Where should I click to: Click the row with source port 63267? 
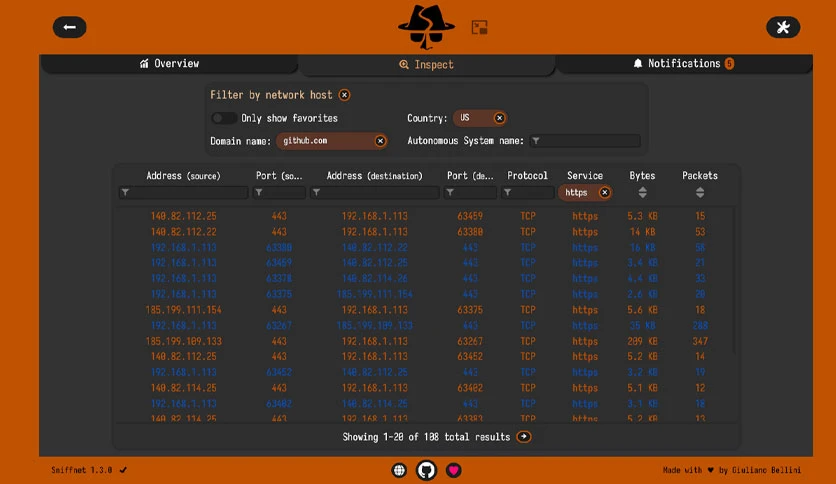427,325
